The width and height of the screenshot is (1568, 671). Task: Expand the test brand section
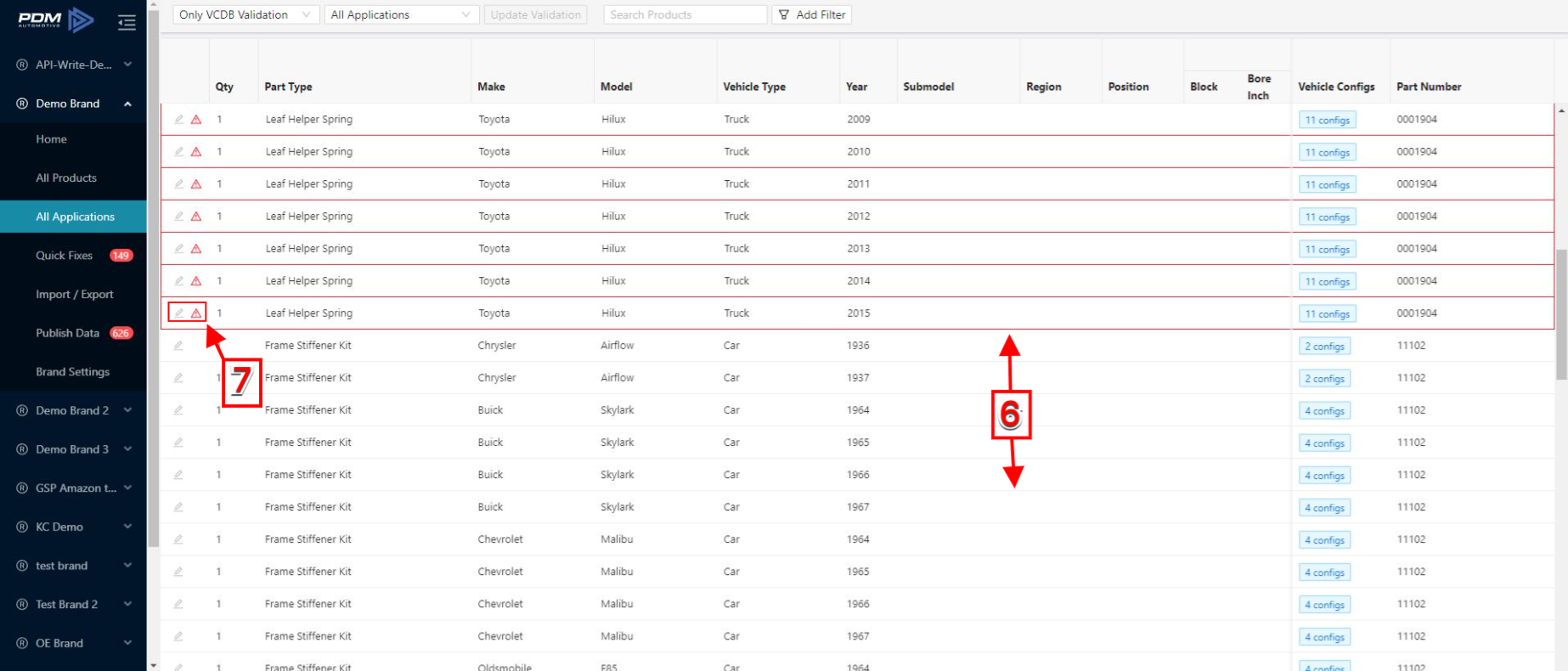coord(127,566)
